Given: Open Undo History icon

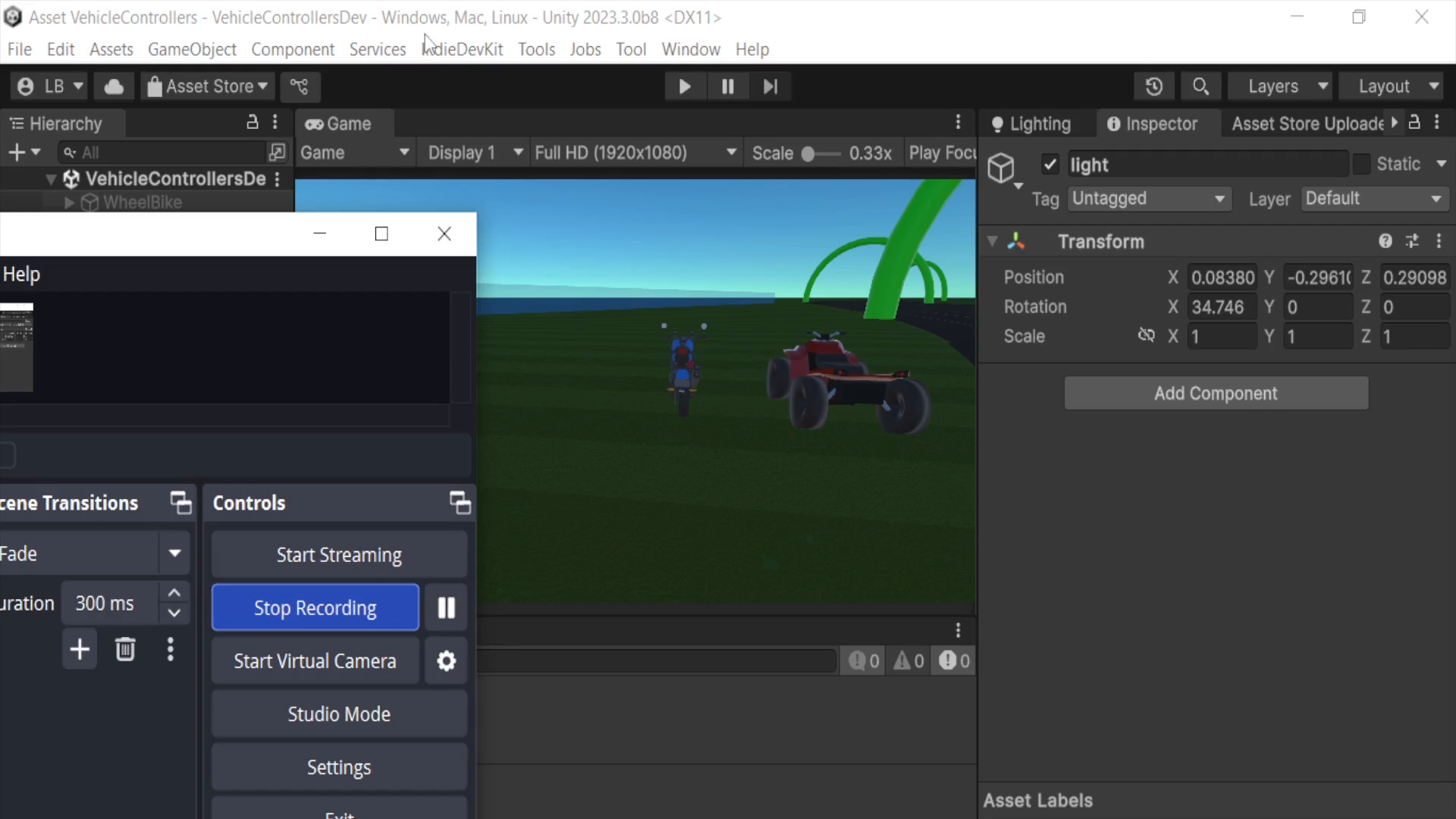Looking at the screenshot, I should coord(1153,86).
